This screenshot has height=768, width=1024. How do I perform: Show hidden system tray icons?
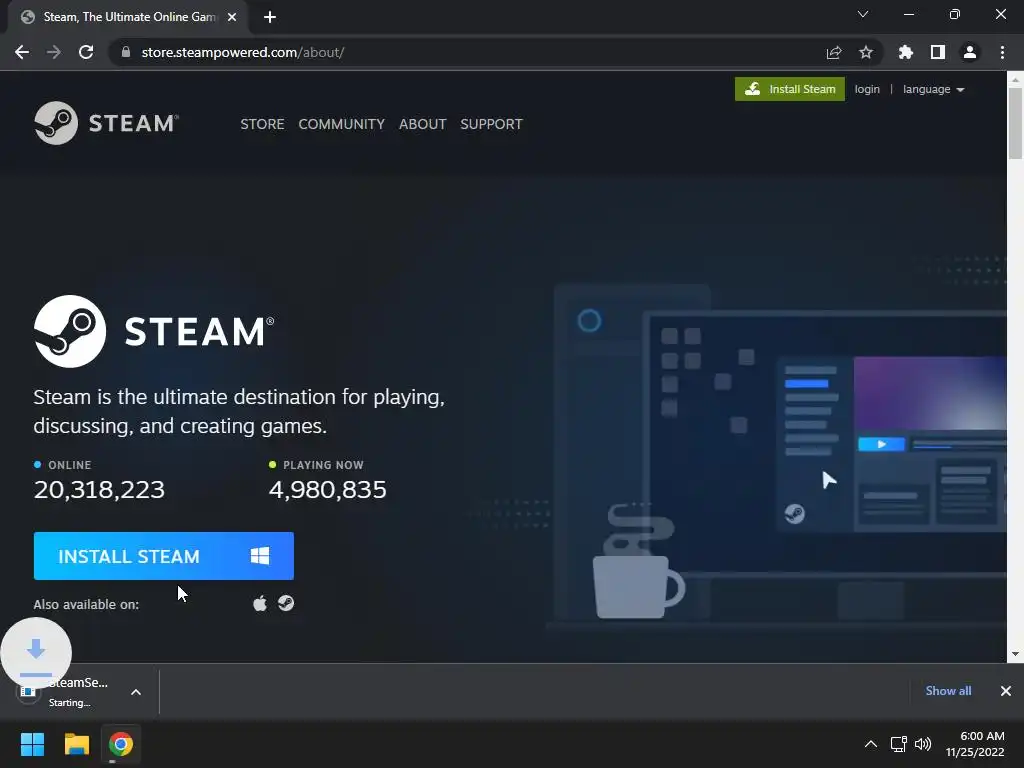pyautogui.click(x=871, y=744)
